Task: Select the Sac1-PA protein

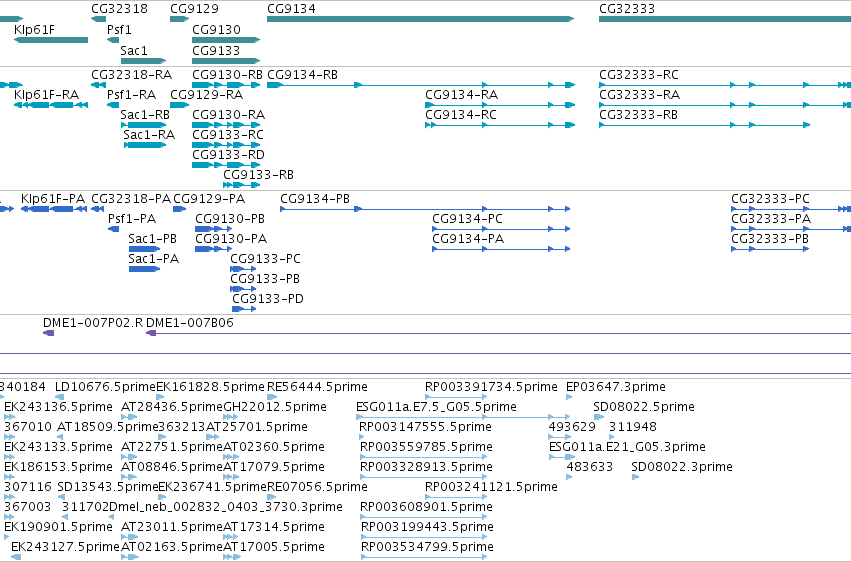Action: tap(144, 269)
